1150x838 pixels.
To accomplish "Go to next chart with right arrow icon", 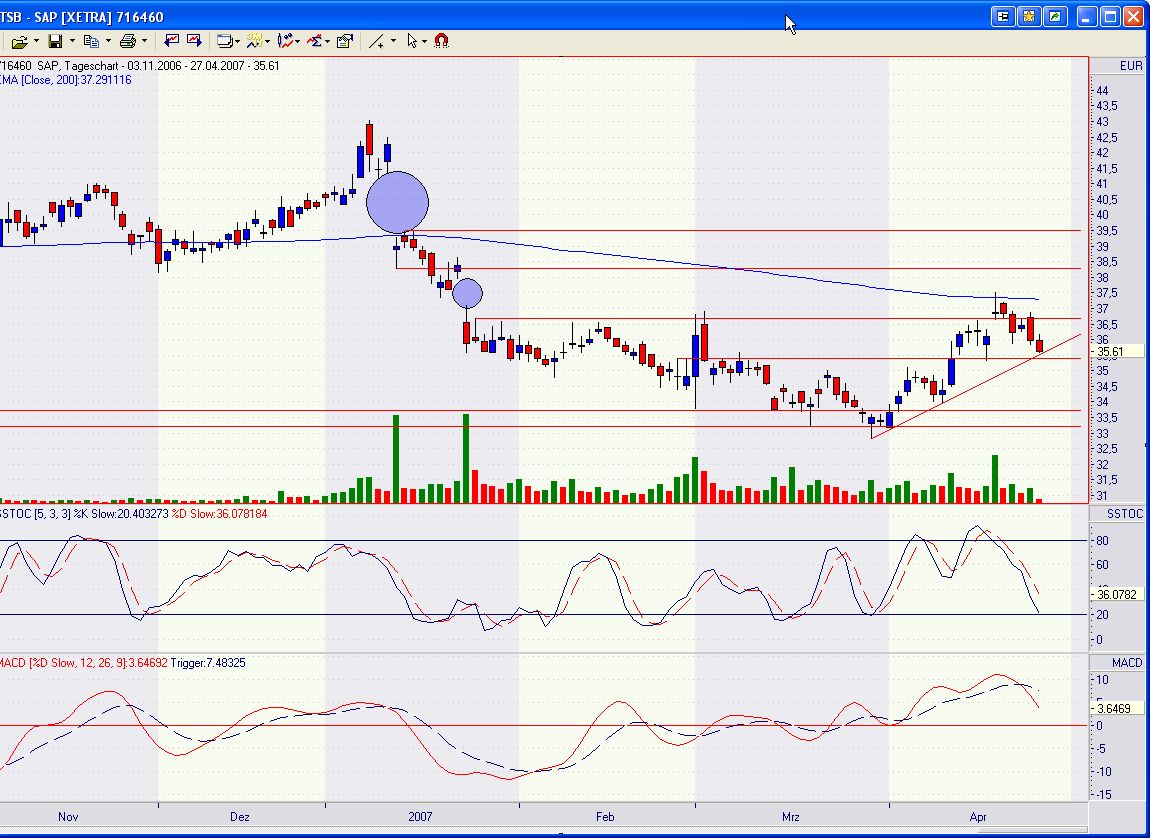I will click(194, 41).
